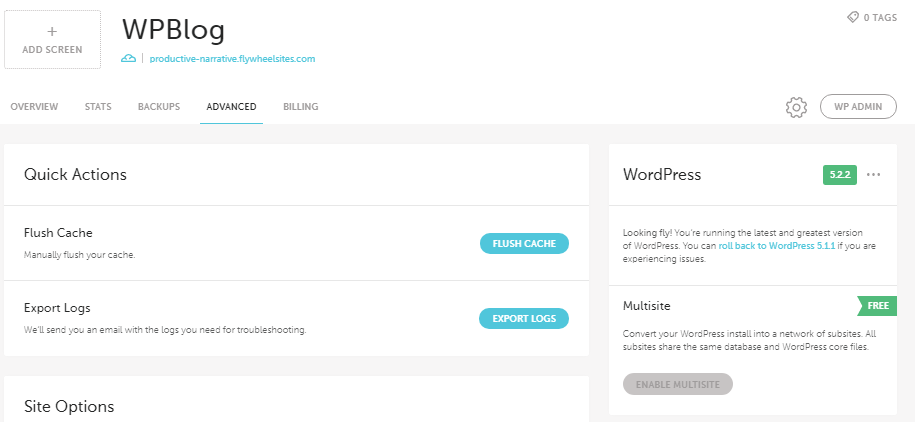Click the cloud icon next to site URL
The width and height of the screenshot is (915, 422).
pos(128,58)
